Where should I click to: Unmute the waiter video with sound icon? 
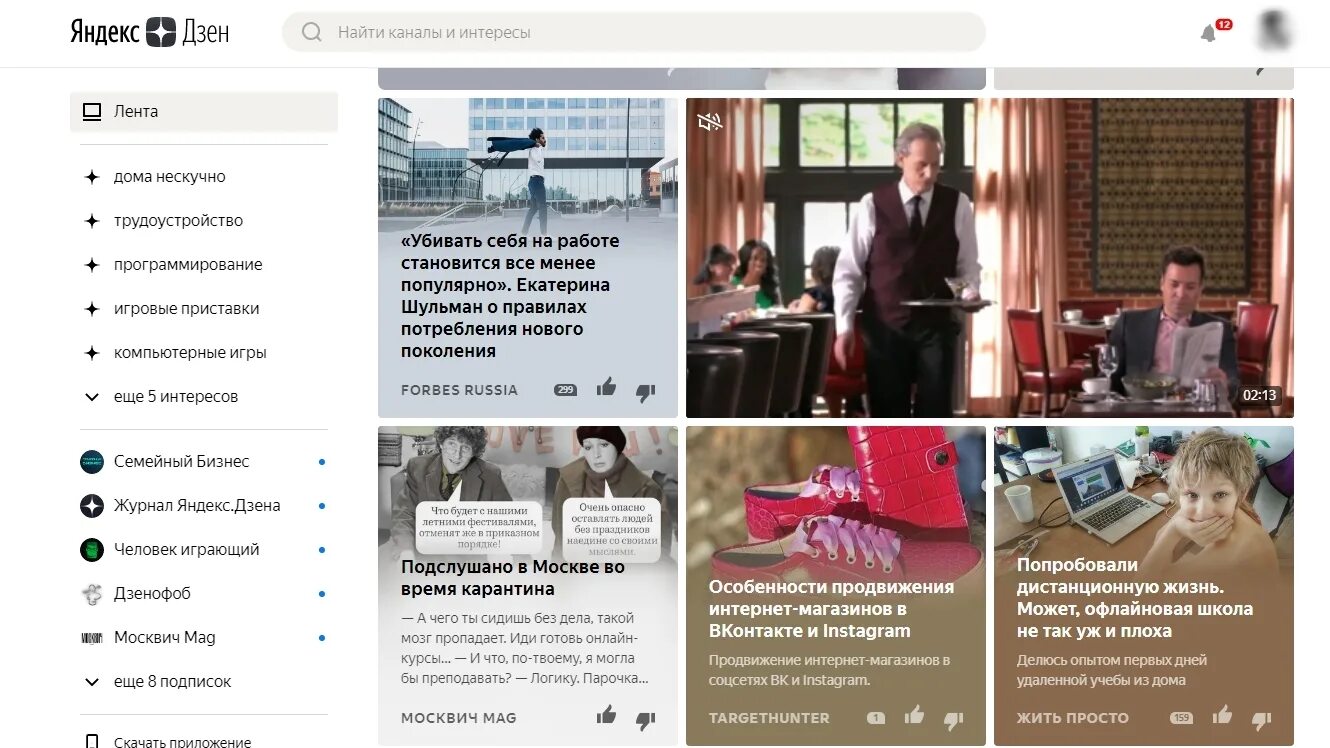click(x=710, y=122)
